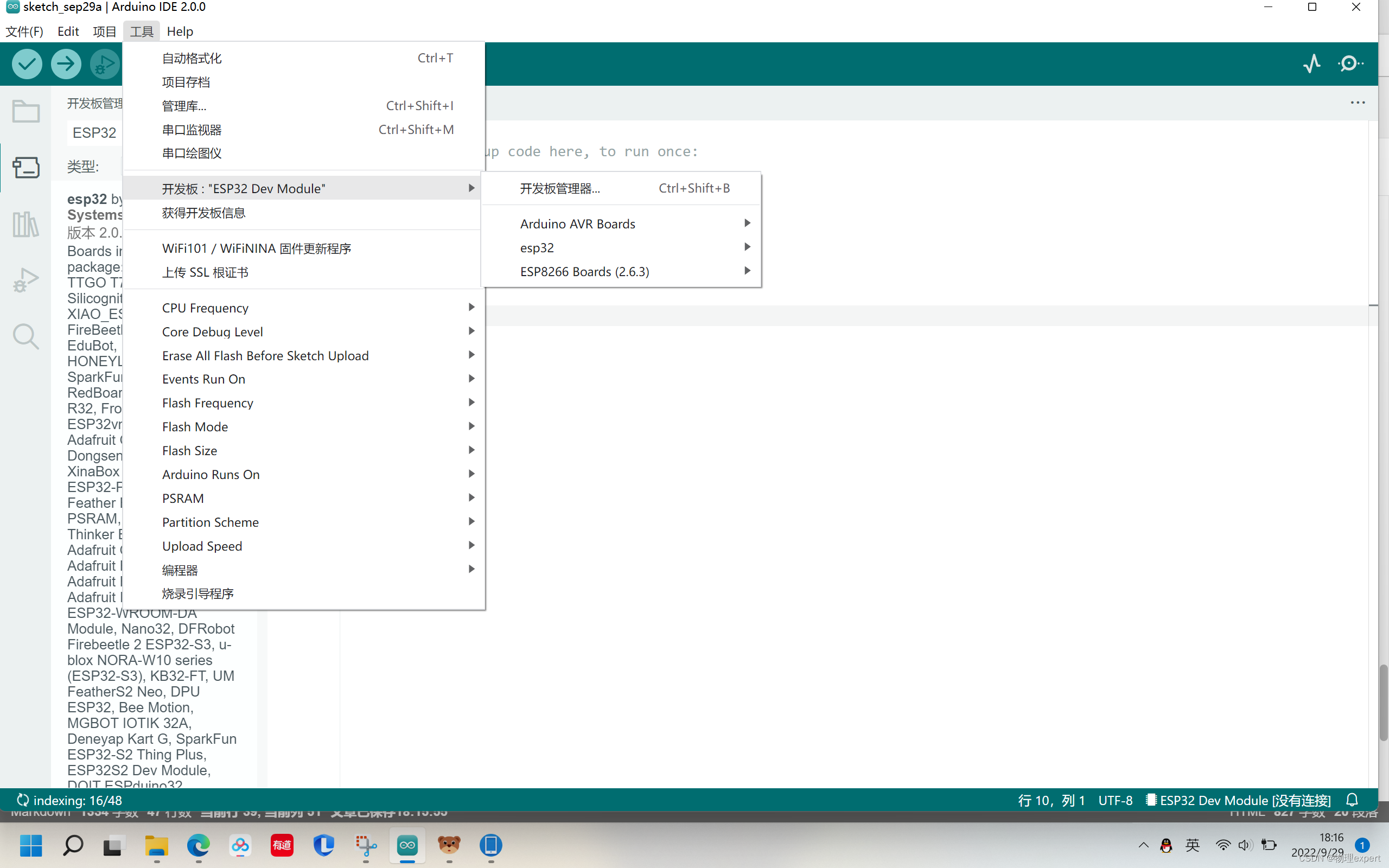The image size is (1389, 868).
Task: Open the Help menu
Action: (x=180, y=31)
